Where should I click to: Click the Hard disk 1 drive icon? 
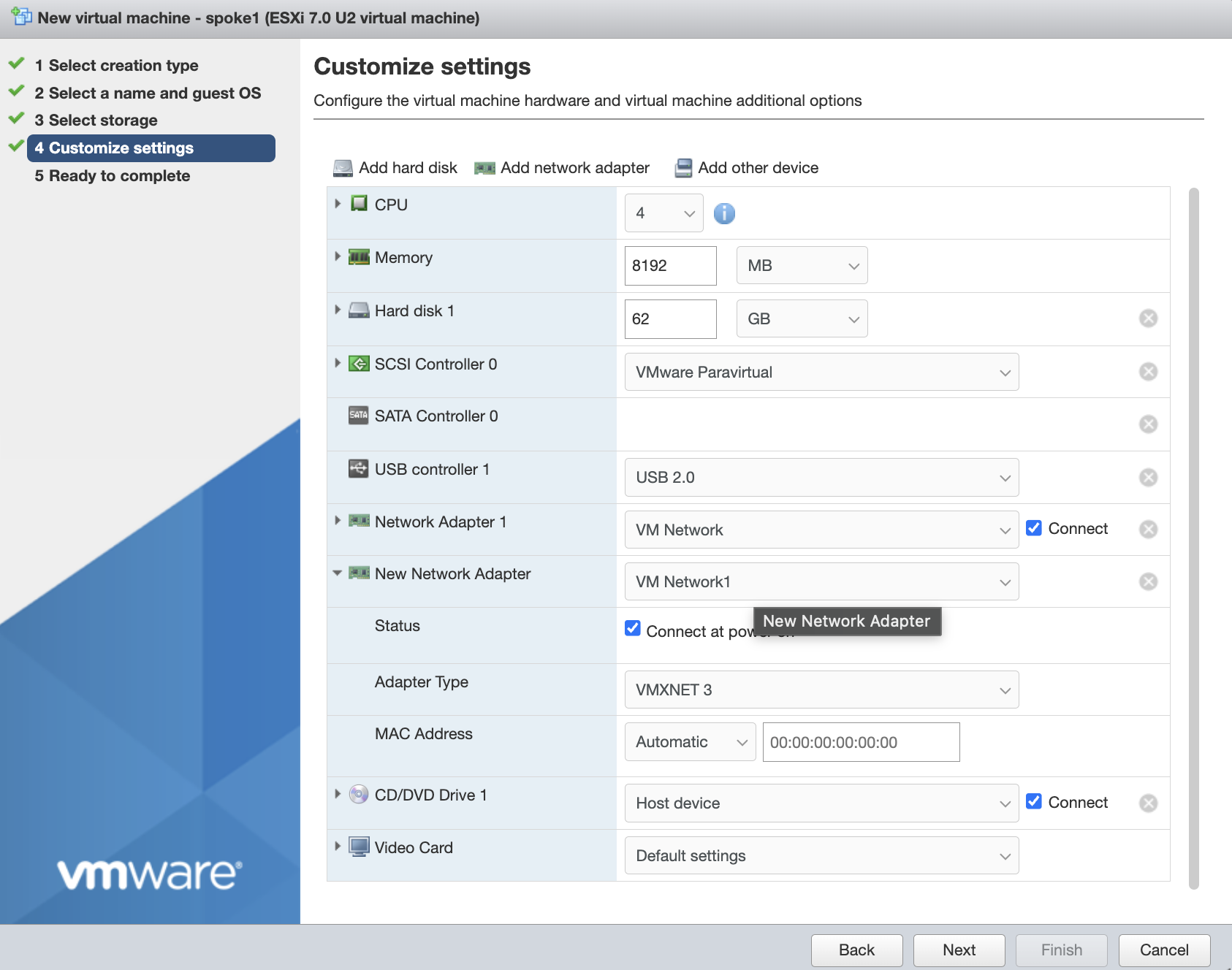point(359,310)
